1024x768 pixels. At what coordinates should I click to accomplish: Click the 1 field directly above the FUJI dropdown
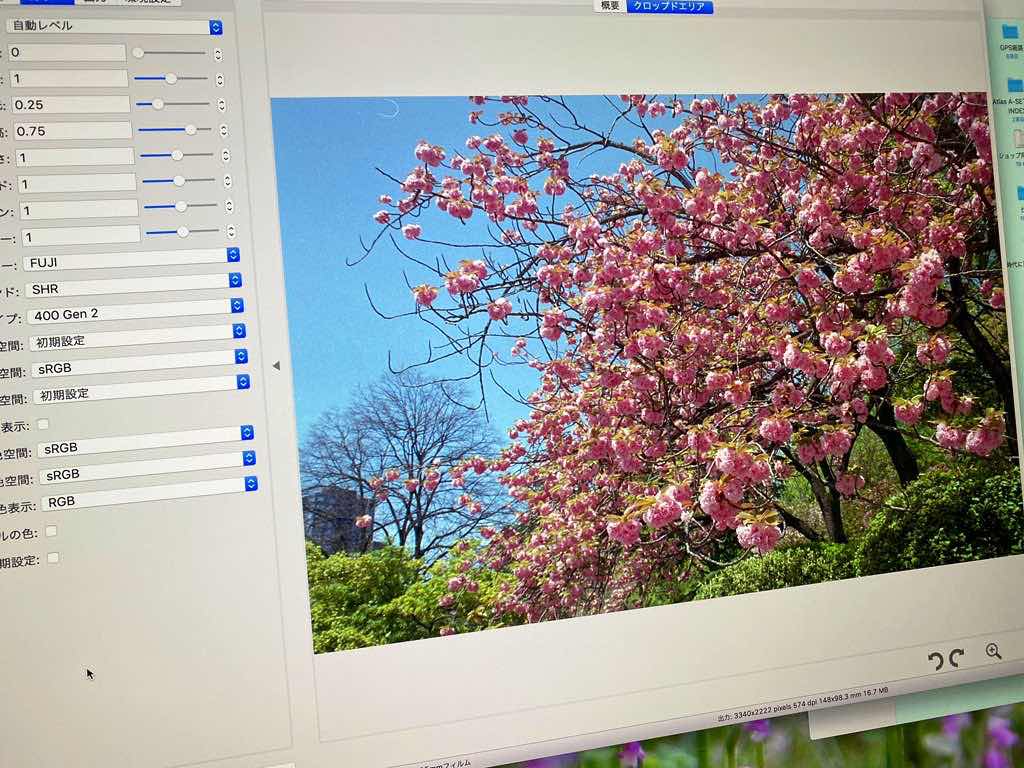pyautogui.click(x=81, y=236)
